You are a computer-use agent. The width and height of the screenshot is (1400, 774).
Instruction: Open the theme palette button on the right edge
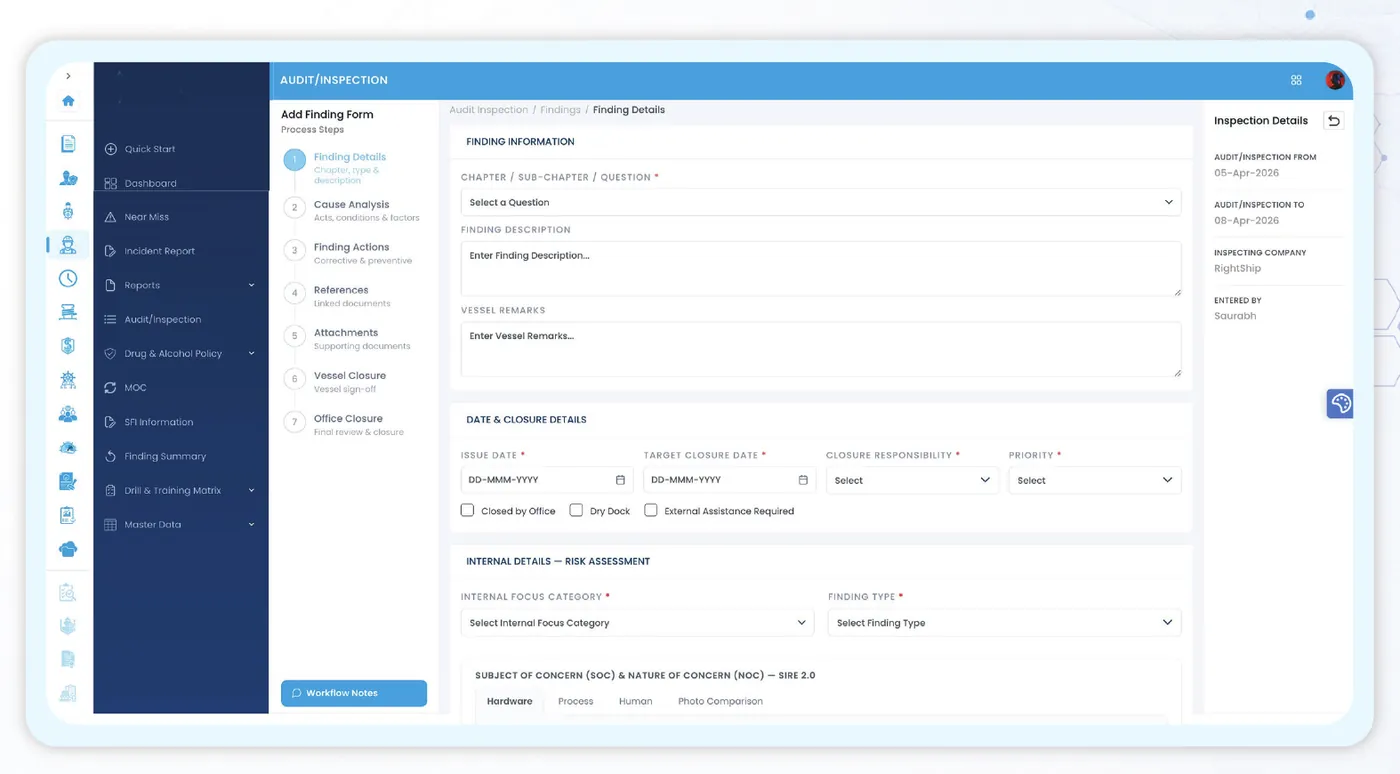(1340, 403)
